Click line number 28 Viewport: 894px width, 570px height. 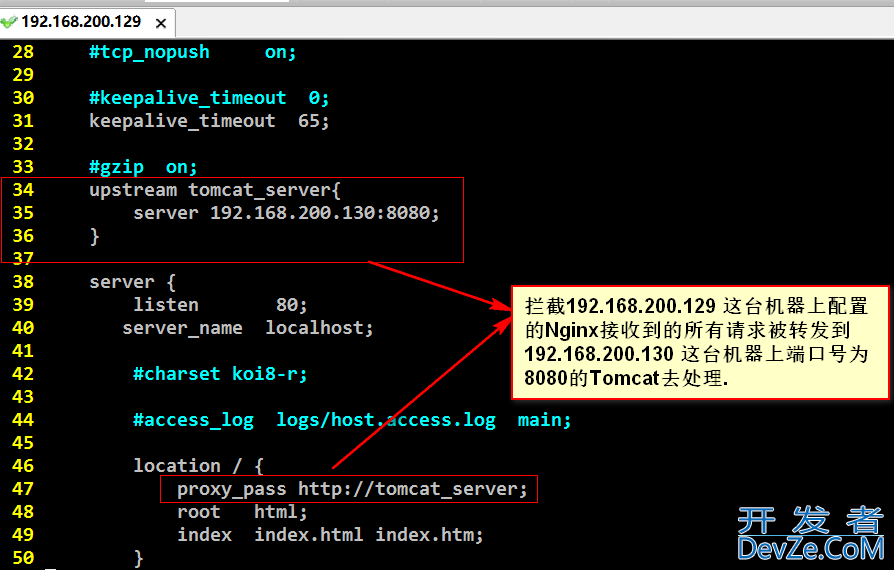23,52
